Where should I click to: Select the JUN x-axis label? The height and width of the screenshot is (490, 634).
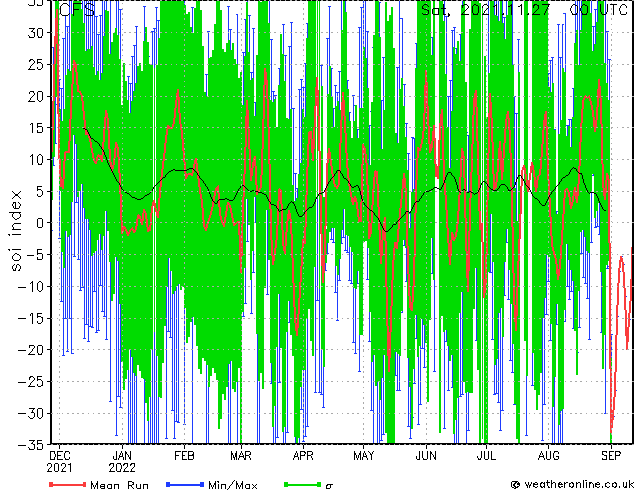pyautogui.click(x=426, y=456)
